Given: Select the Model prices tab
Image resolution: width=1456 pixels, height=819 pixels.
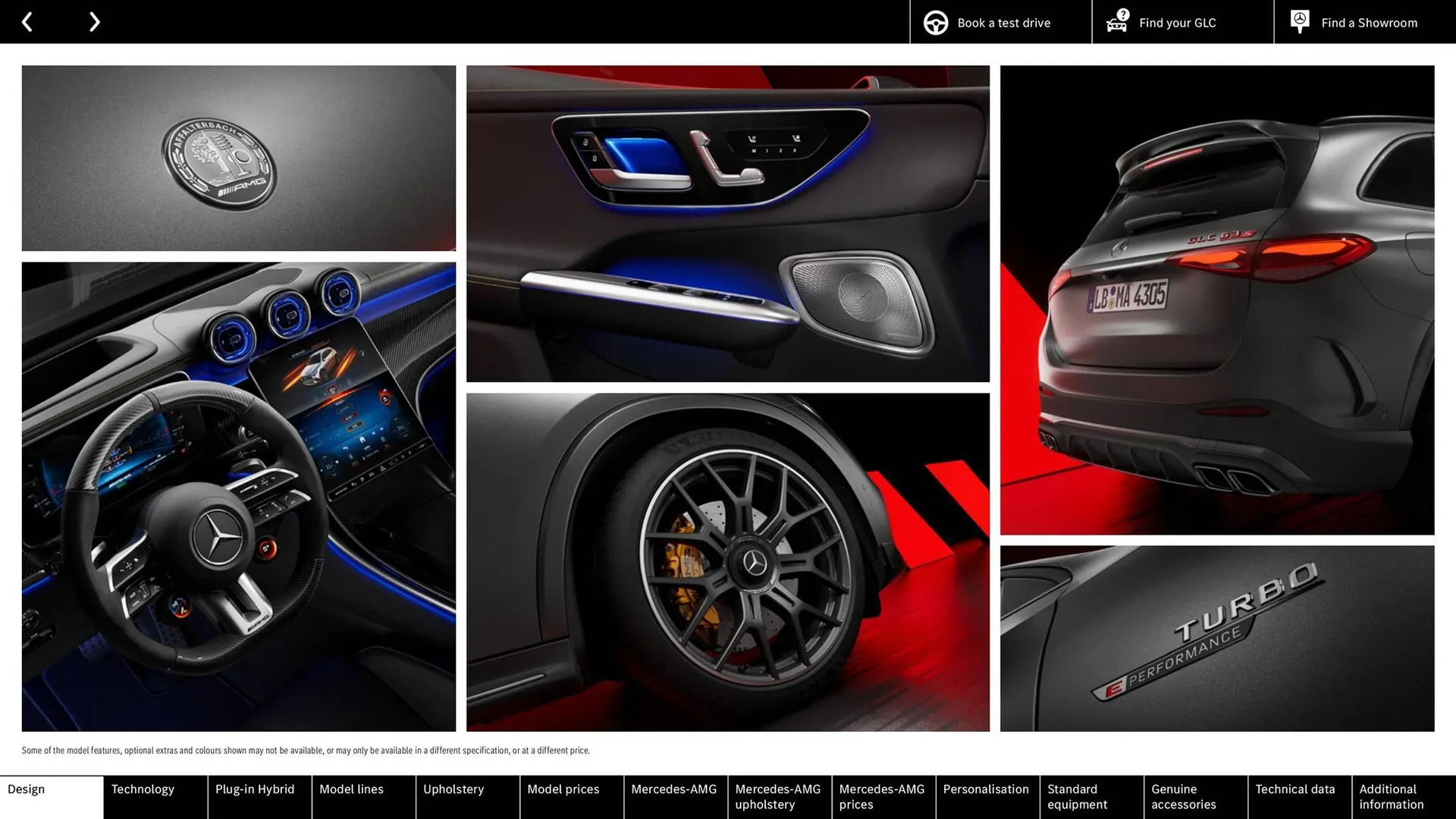Looking at the screenshot, I should pos(563,789).
